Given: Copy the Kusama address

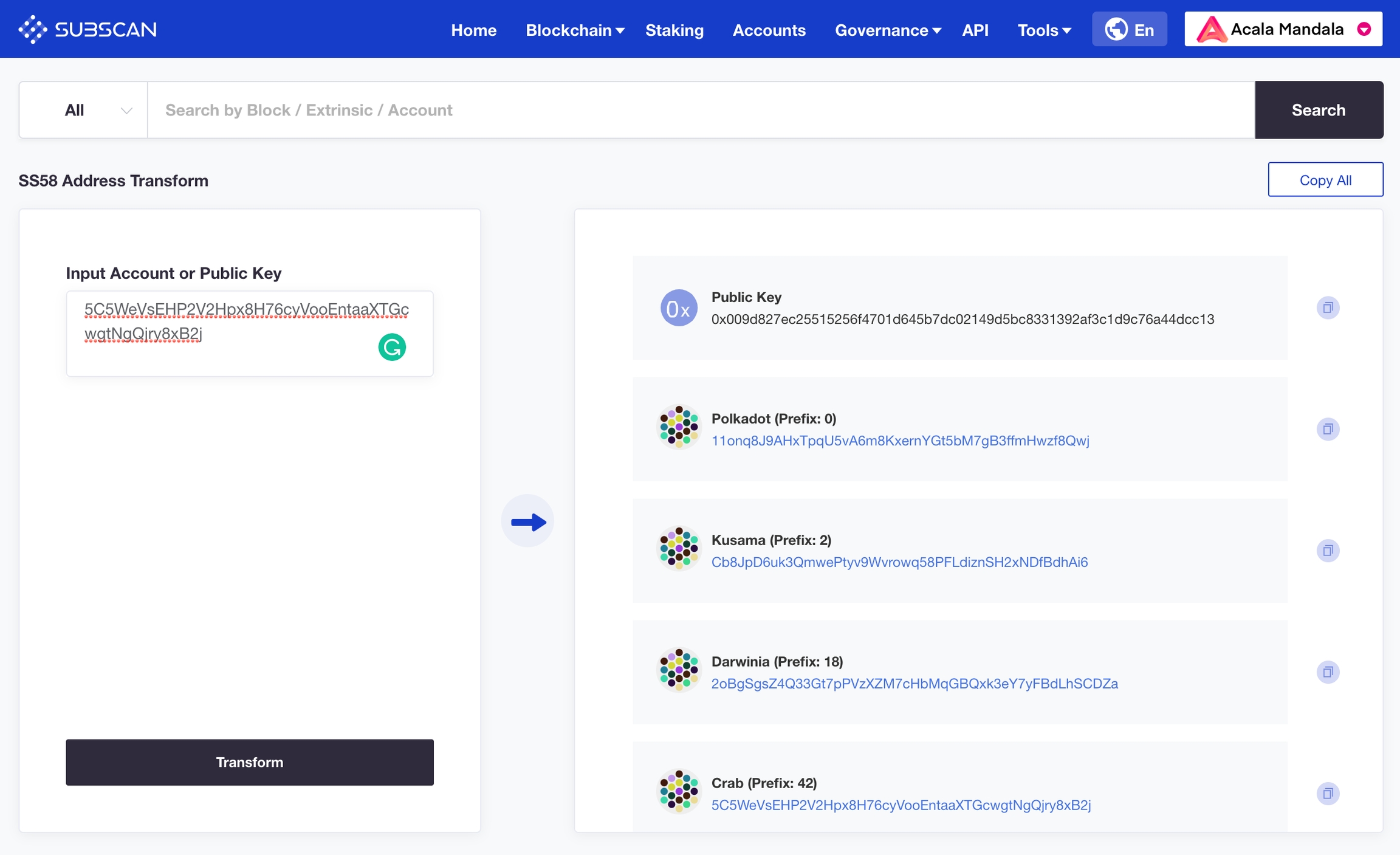Looking at the screenshot, I should (x=1328, y=551).
